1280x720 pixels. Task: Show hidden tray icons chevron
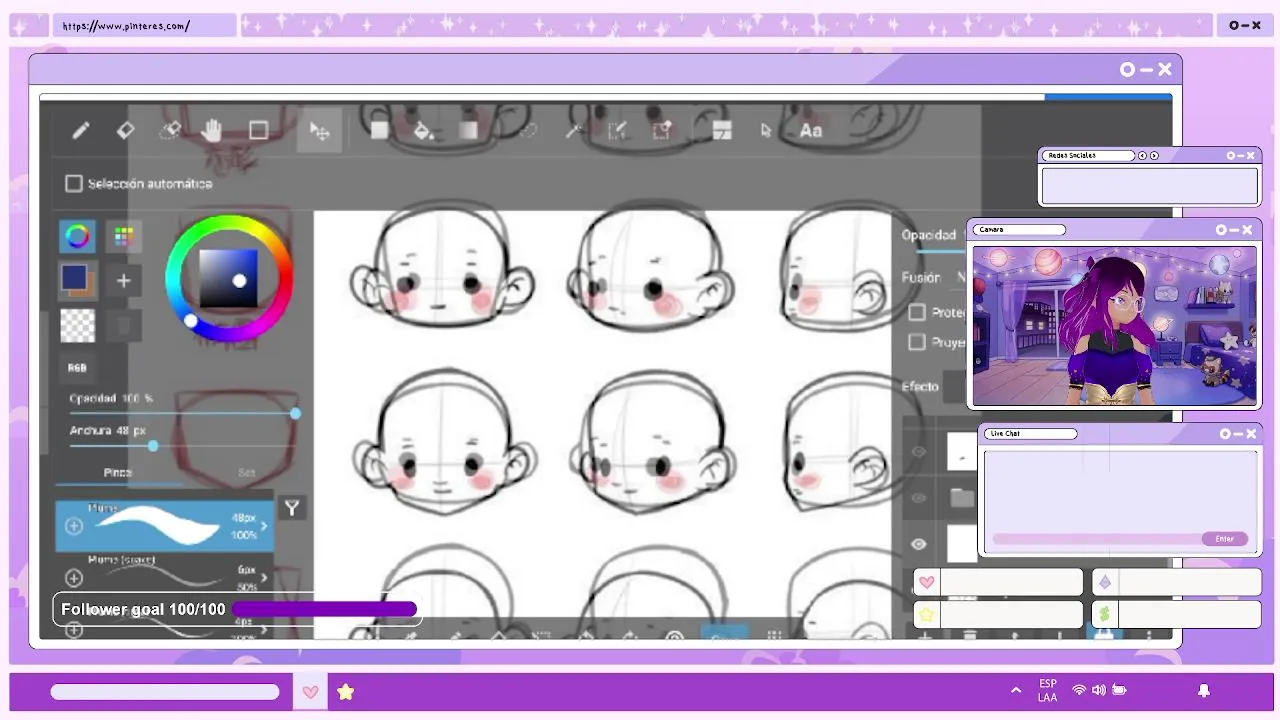pos(1016,690)
